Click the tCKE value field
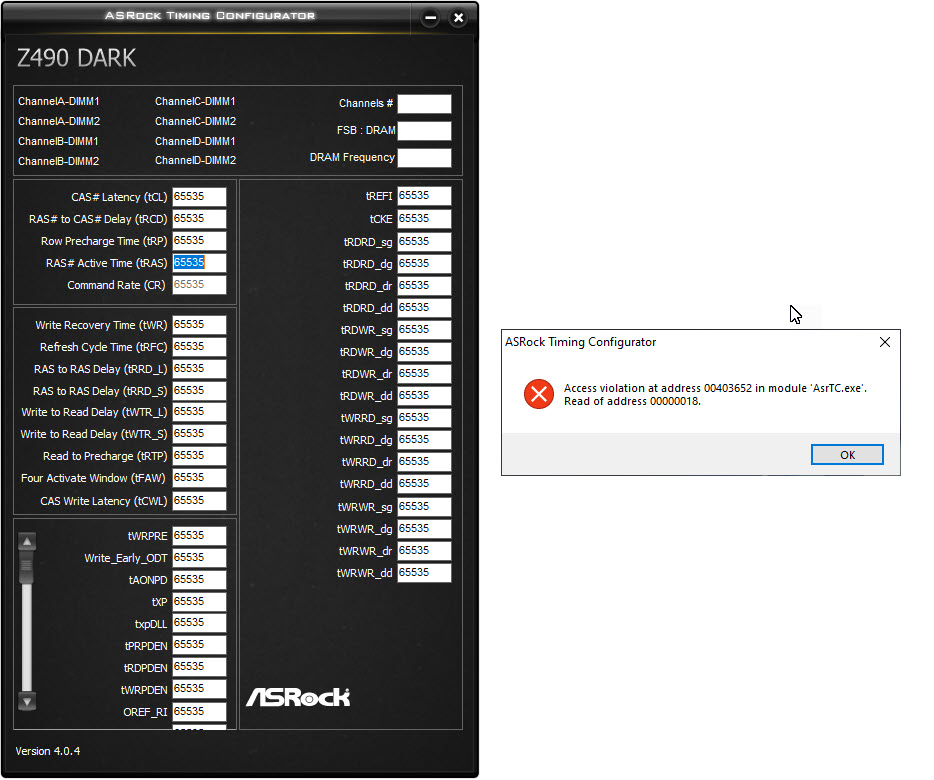The height and width of the screenshot is (780, 934). coord(424,219)
